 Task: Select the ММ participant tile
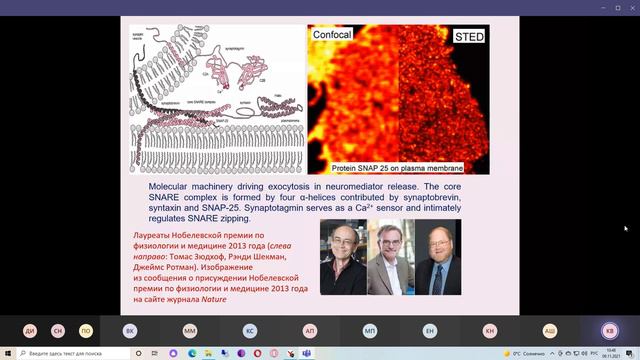coord(190,331)
